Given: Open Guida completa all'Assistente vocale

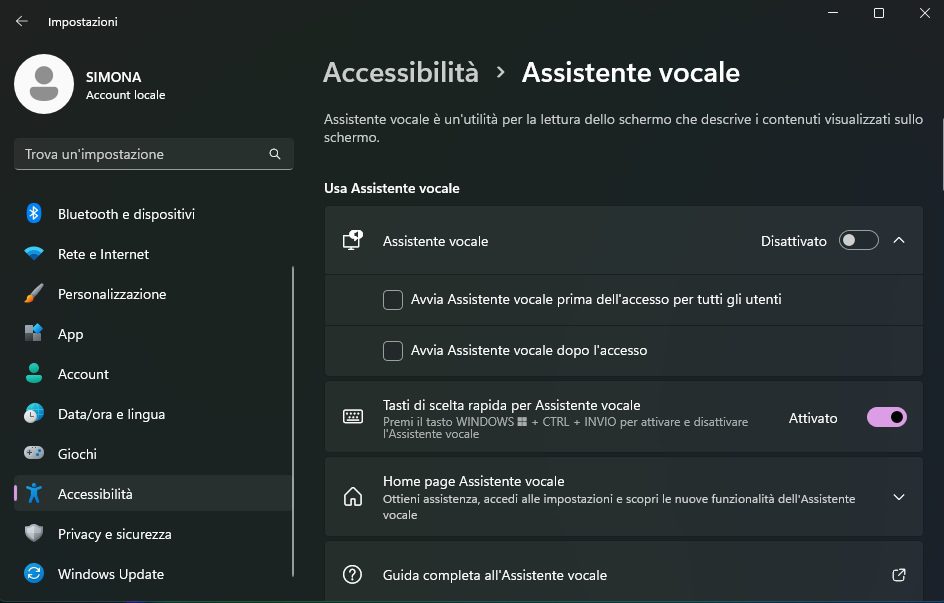Looking at the screenshot, I should (x=624, y=571).
